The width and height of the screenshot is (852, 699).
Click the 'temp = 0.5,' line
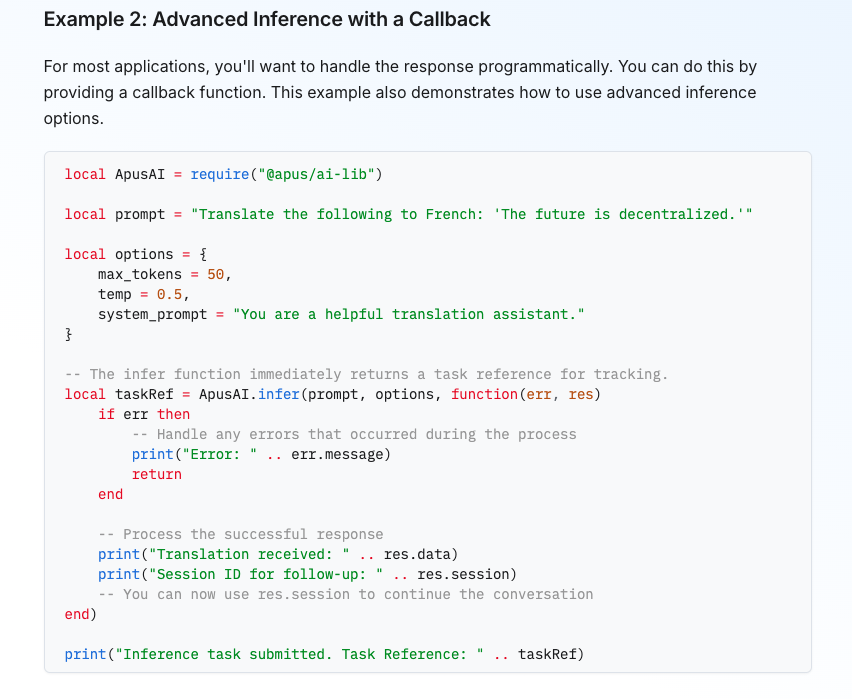coord(144,295)
